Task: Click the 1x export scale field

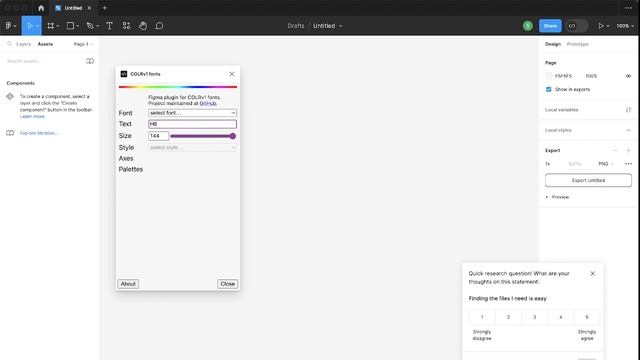Action: (548, 164)
